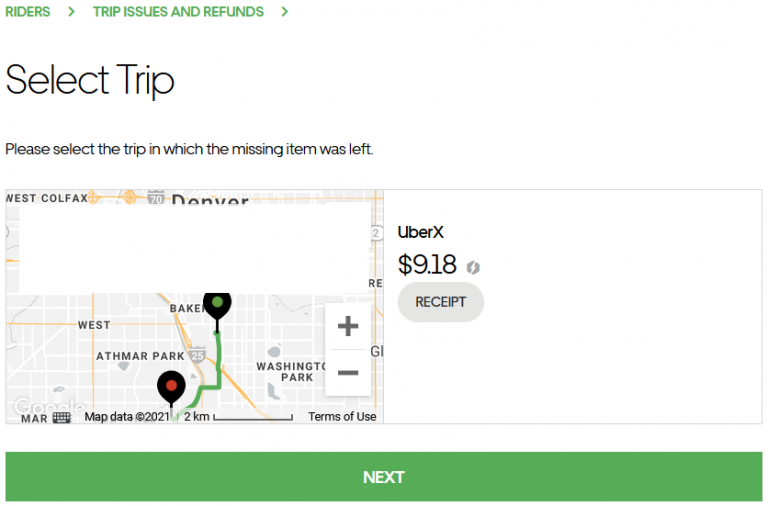The image size is (768, 506).
Task: Open the trip Receipt
Action: 441,302
